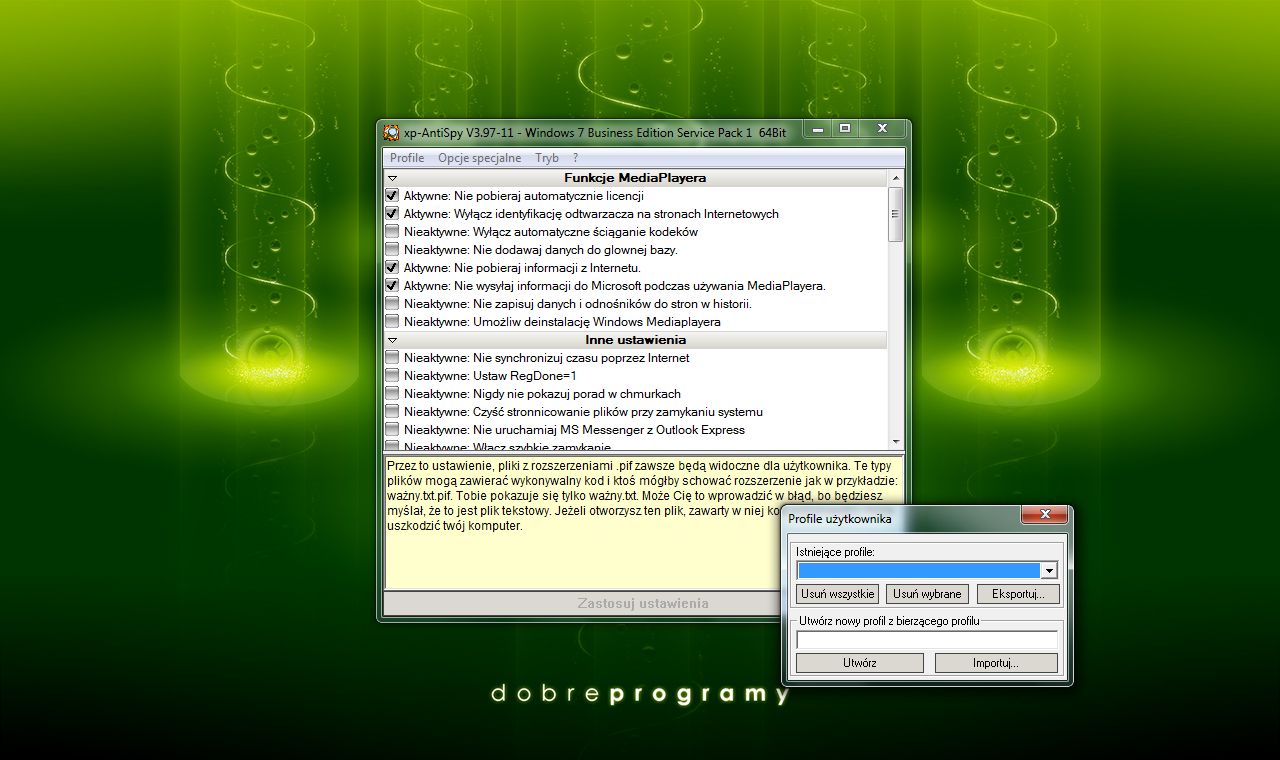Check Umożliw deinstalację Windows Mediaplayera
The width and height of the screenshot is (1280, 760).
[x=392, y=322]
